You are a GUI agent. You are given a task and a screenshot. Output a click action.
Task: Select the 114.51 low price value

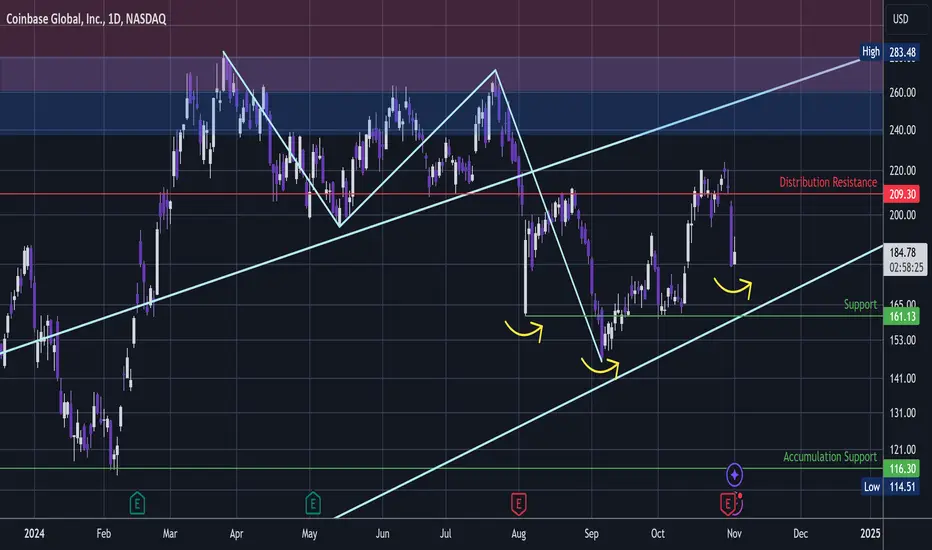902,486
